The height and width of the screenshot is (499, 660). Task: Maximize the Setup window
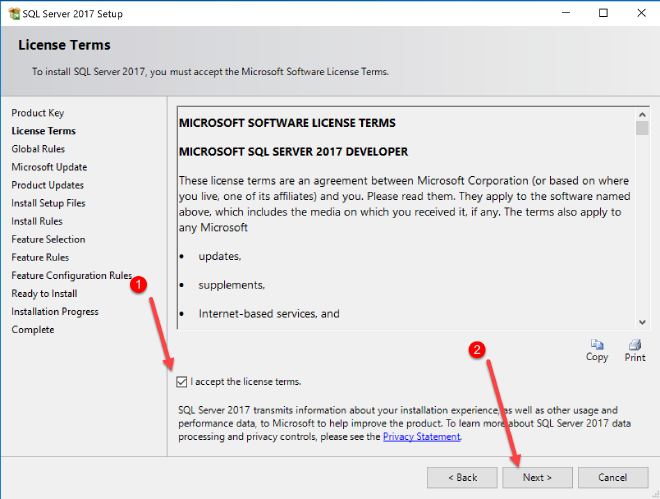603,13
